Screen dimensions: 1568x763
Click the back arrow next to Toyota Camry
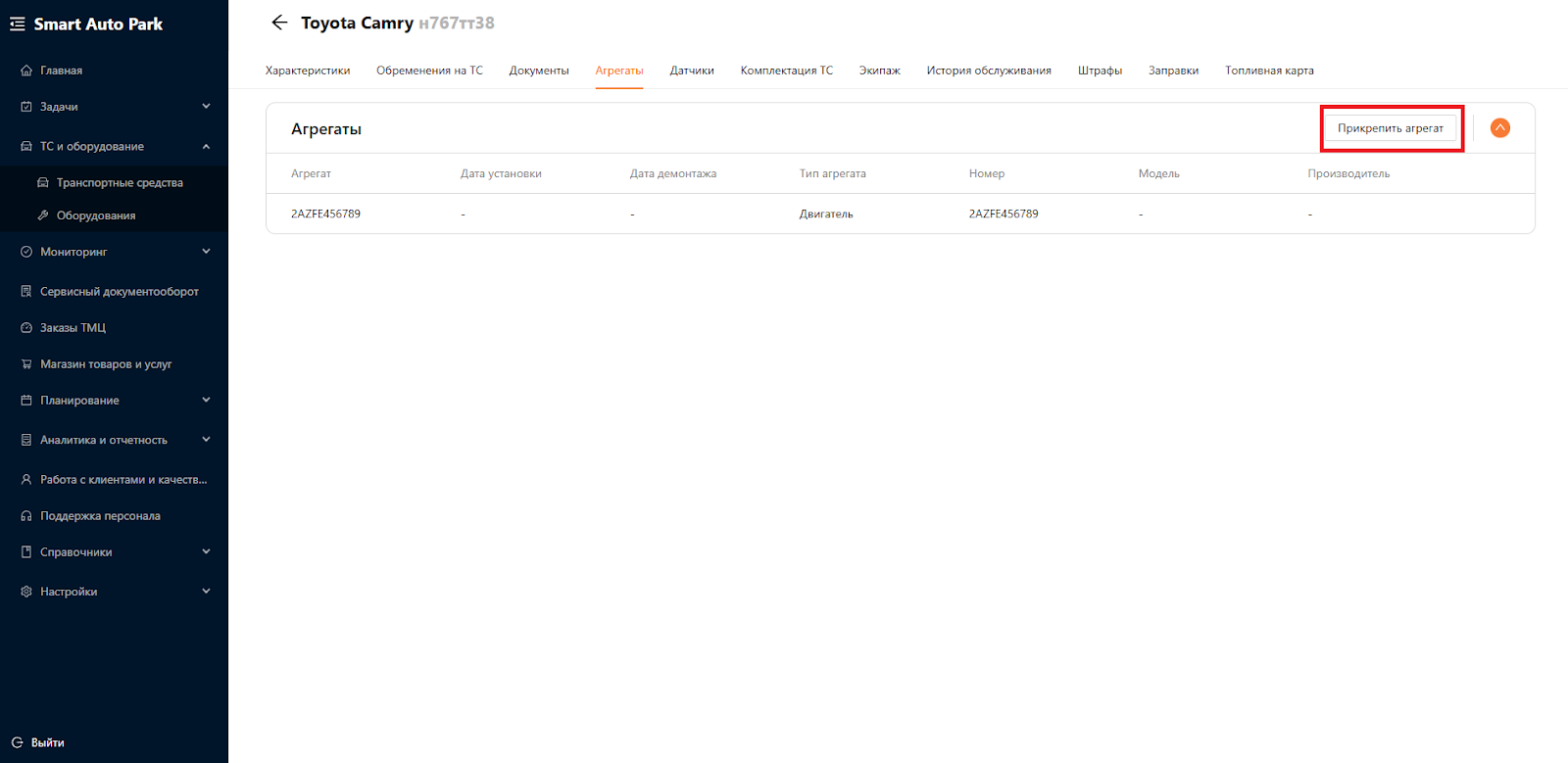(279, 23)
